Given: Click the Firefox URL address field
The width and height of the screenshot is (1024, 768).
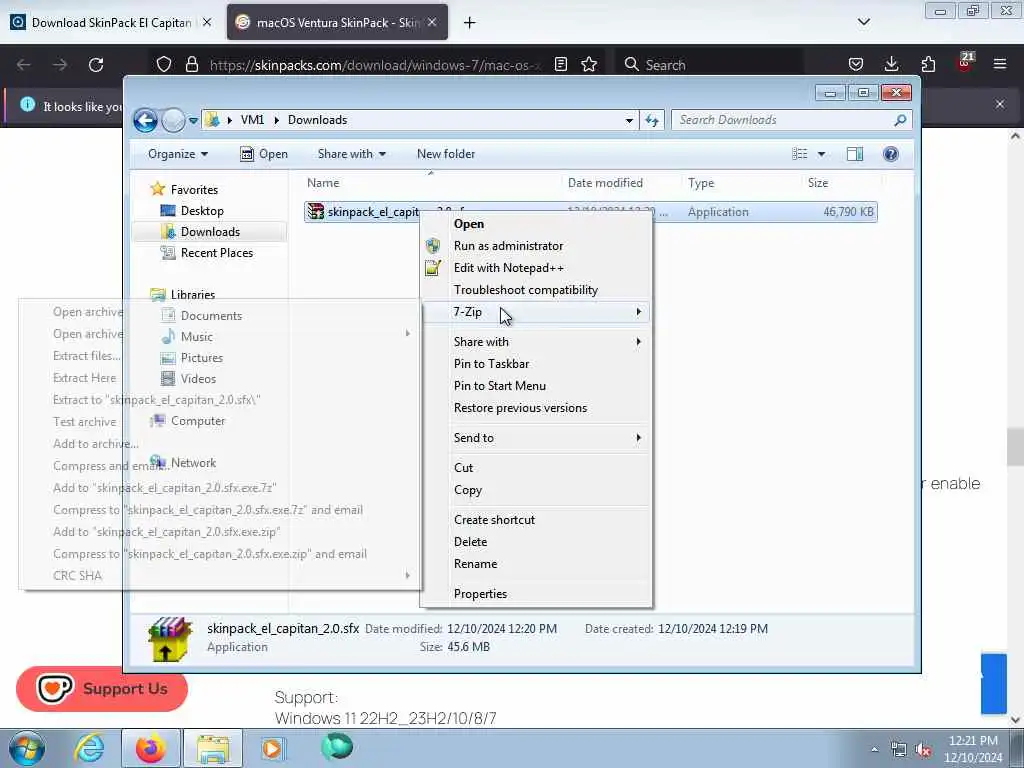Looking at the screenshot, I should [376, 65].
